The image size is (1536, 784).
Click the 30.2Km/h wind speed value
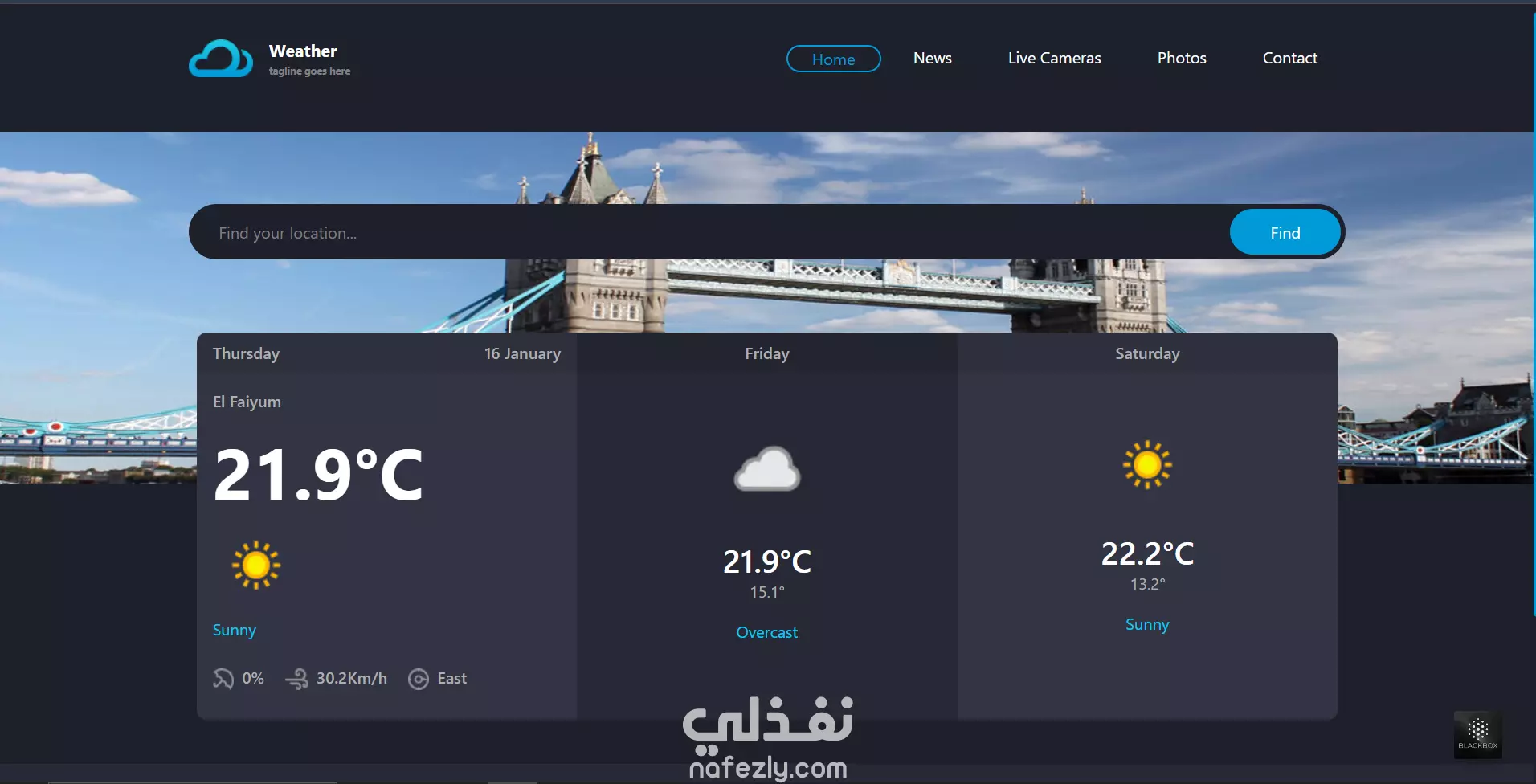point(352,678)
